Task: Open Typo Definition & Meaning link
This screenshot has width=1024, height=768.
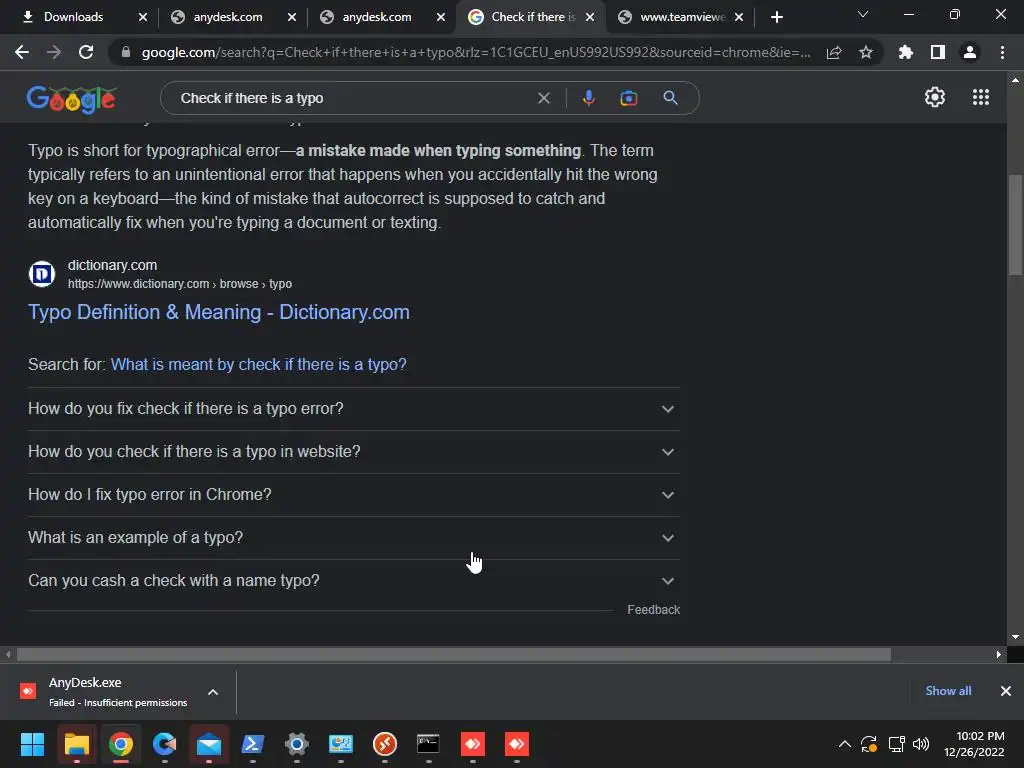Action: coord(219,312)
